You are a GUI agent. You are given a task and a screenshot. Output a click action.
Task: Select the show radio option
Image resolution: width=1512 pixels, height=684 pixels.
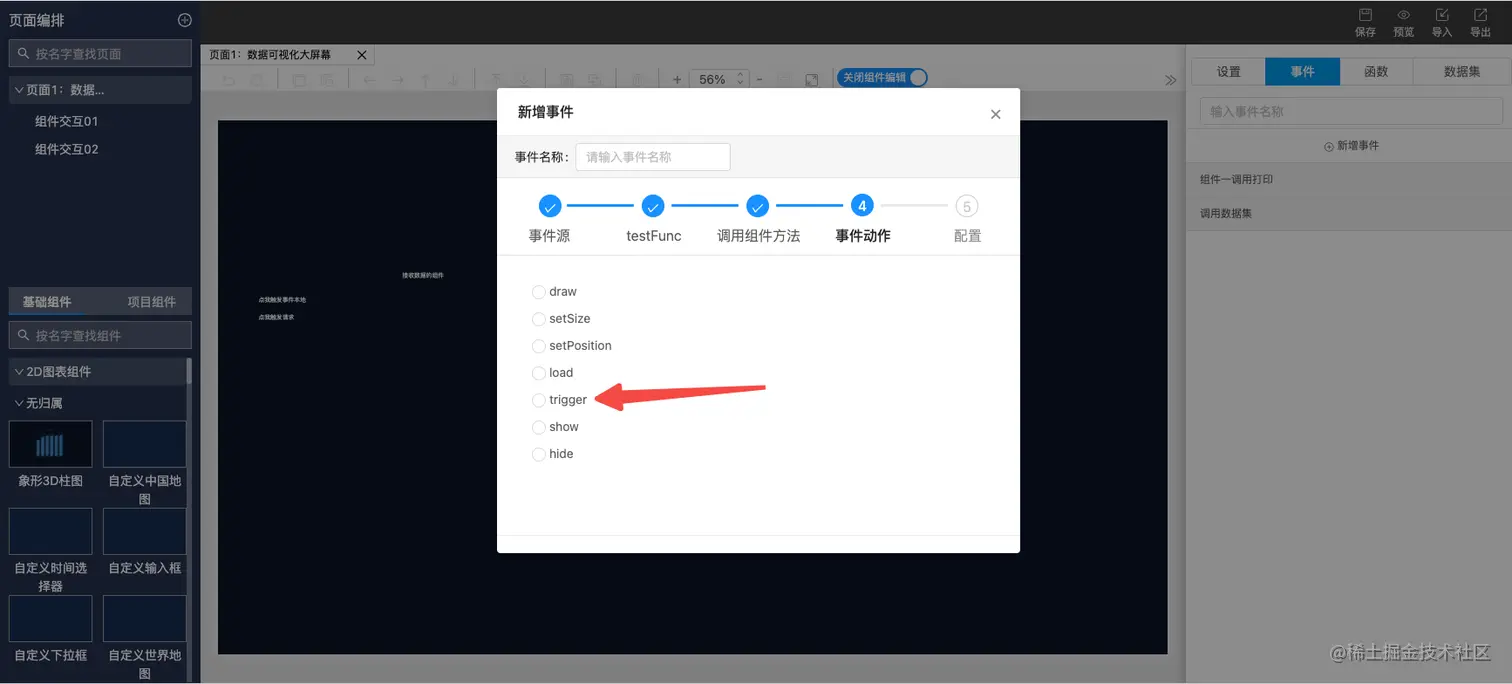point(539,427)
